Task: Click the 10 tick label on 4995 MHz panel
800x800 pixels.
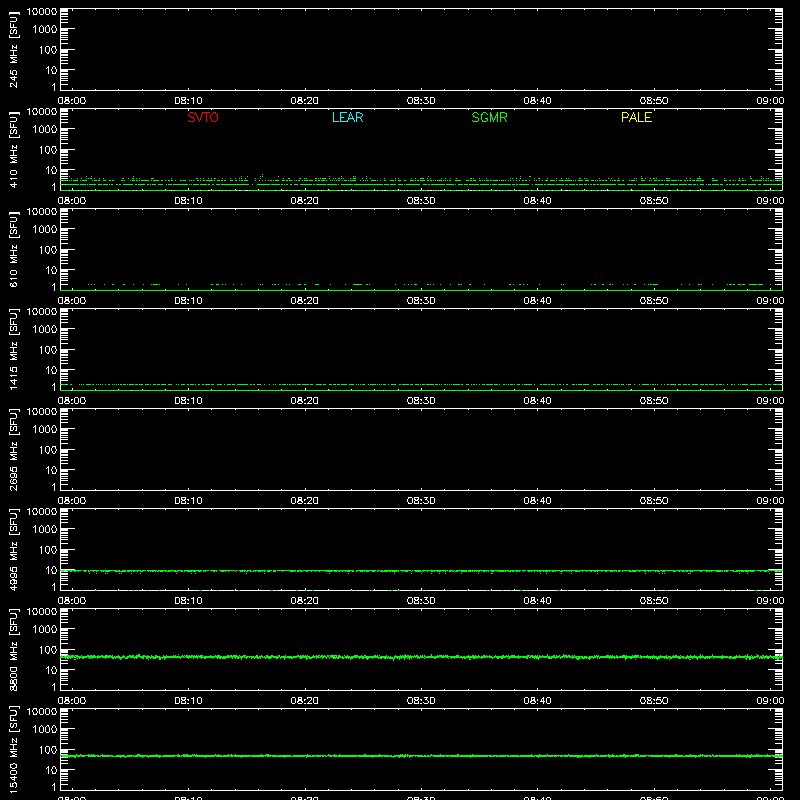Action: click(x=51, y=570)
